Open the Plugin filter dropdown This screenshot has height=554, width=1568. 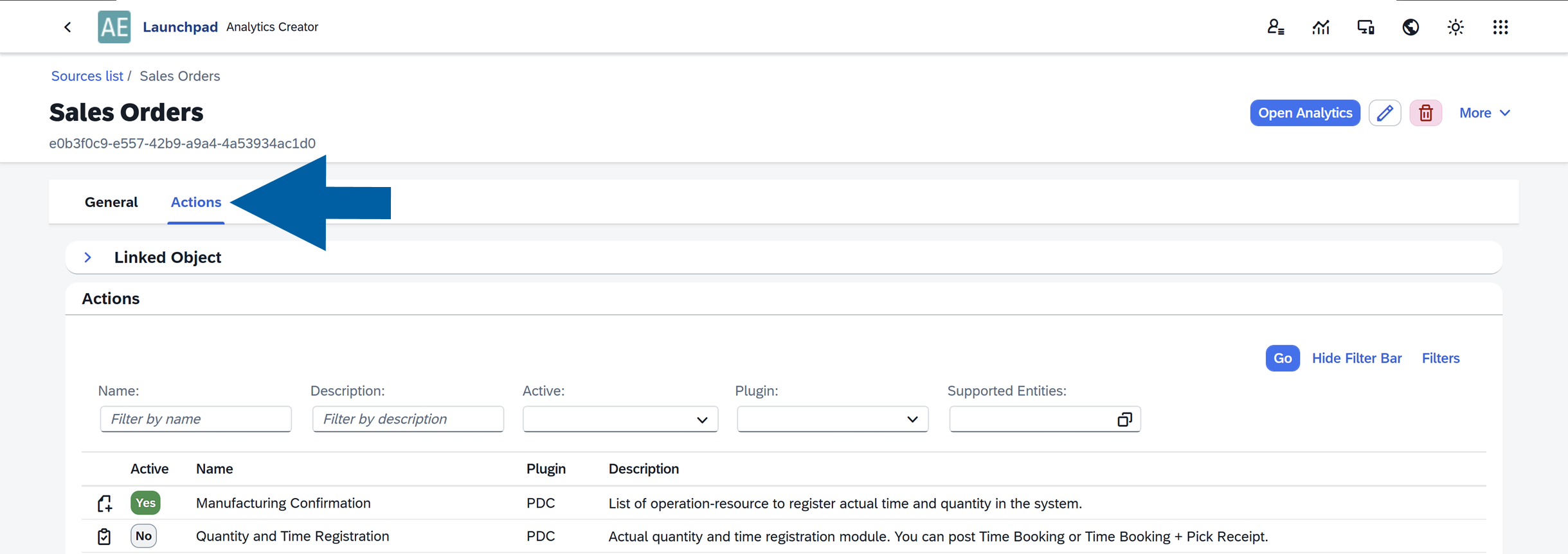click(832, 420)
